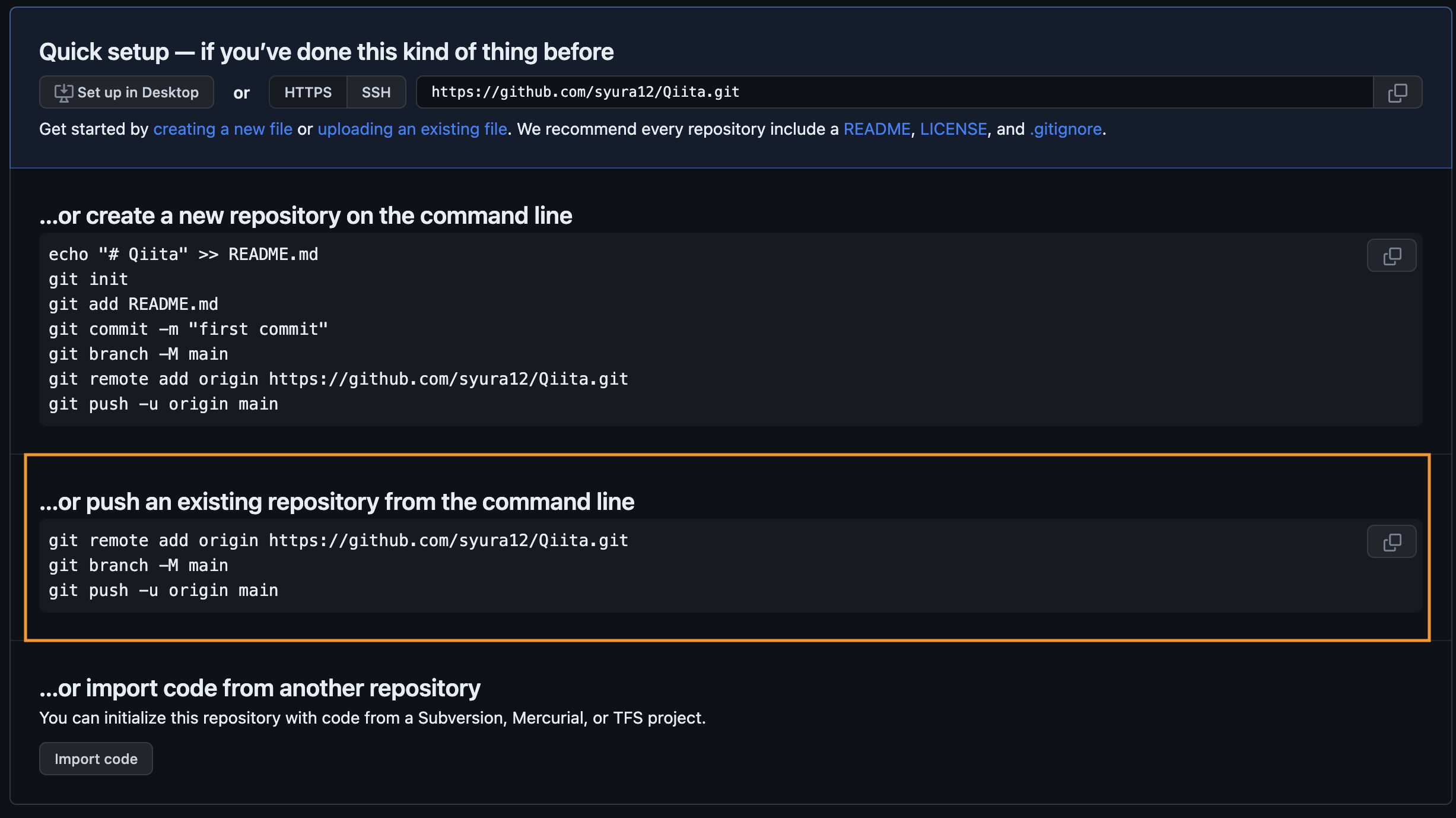Viewport: 1456px width, 818px height.
Task: Open the README link
Action: point(877,129)
